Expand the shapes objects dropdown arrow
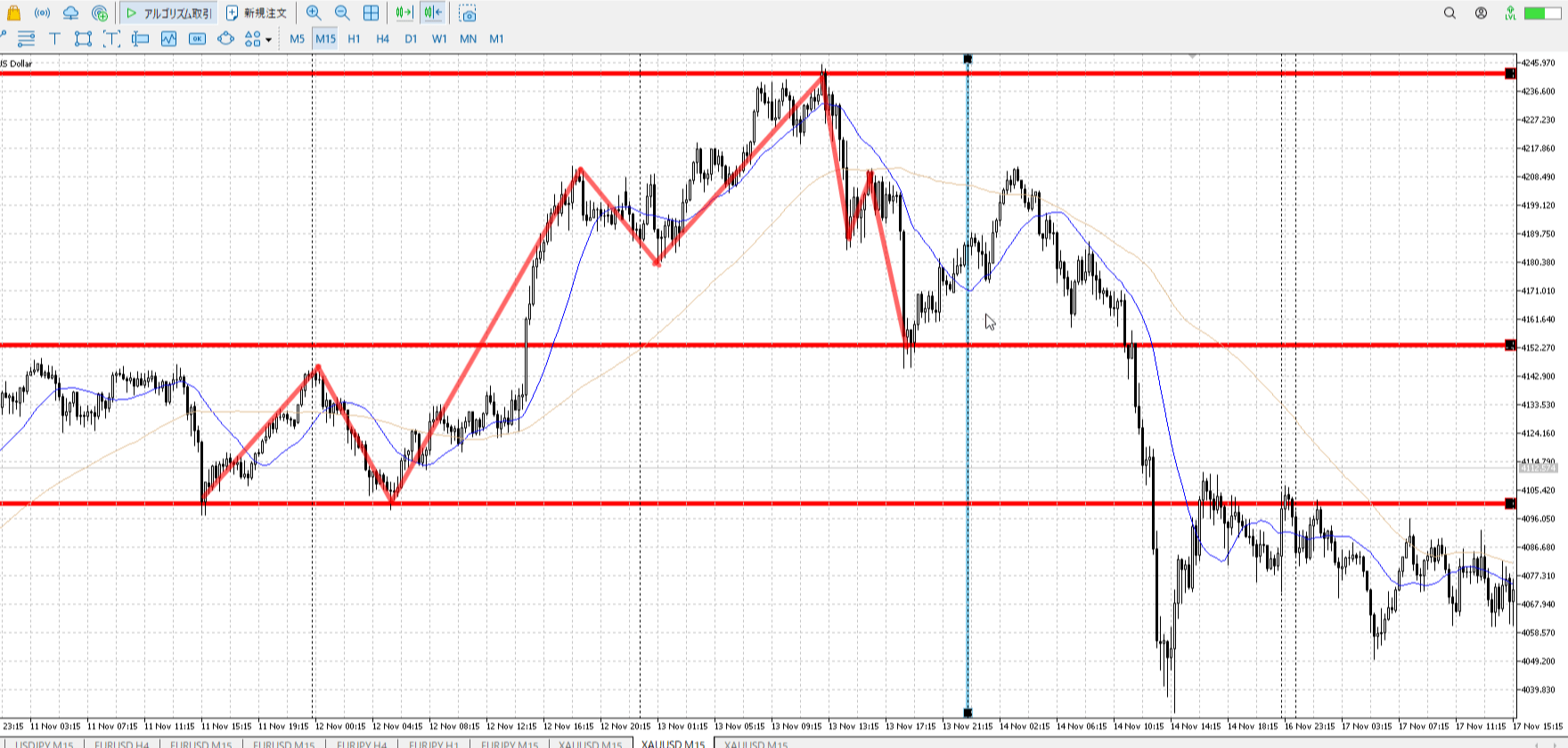1568x748 pixels. click(268, 39)
